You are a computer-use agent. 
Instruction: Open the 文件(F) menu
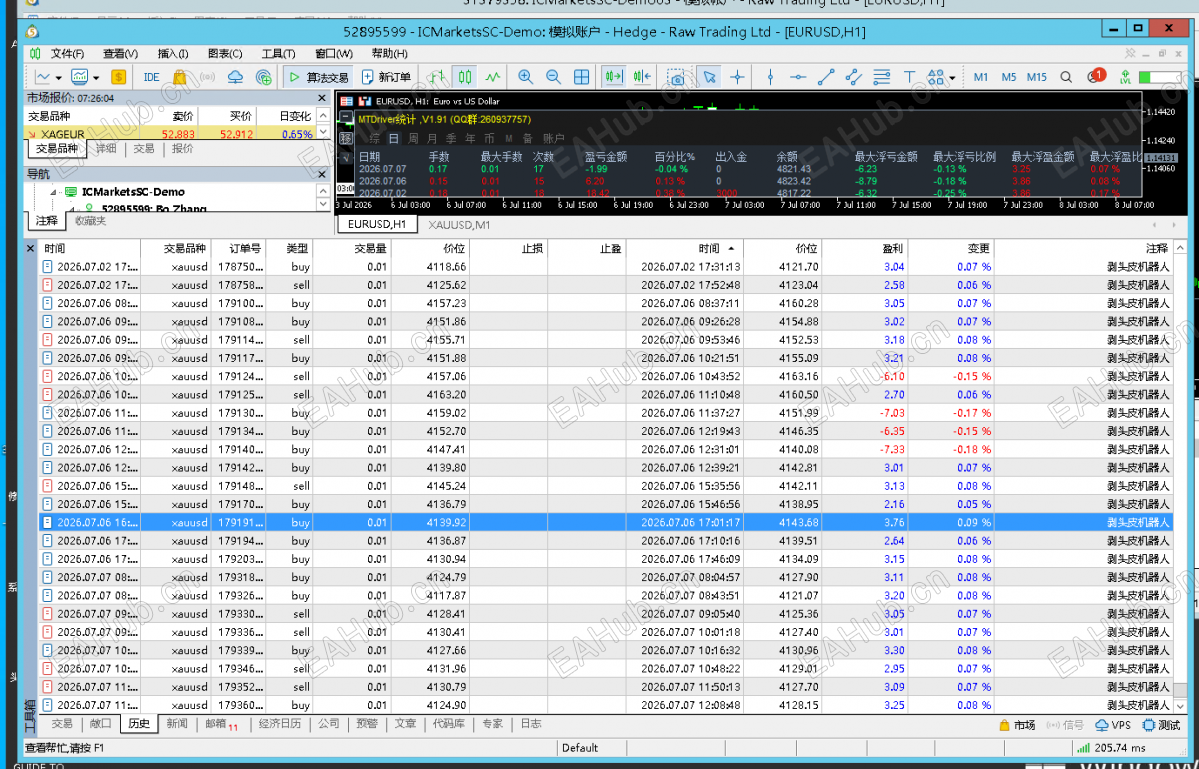[67, 54]
